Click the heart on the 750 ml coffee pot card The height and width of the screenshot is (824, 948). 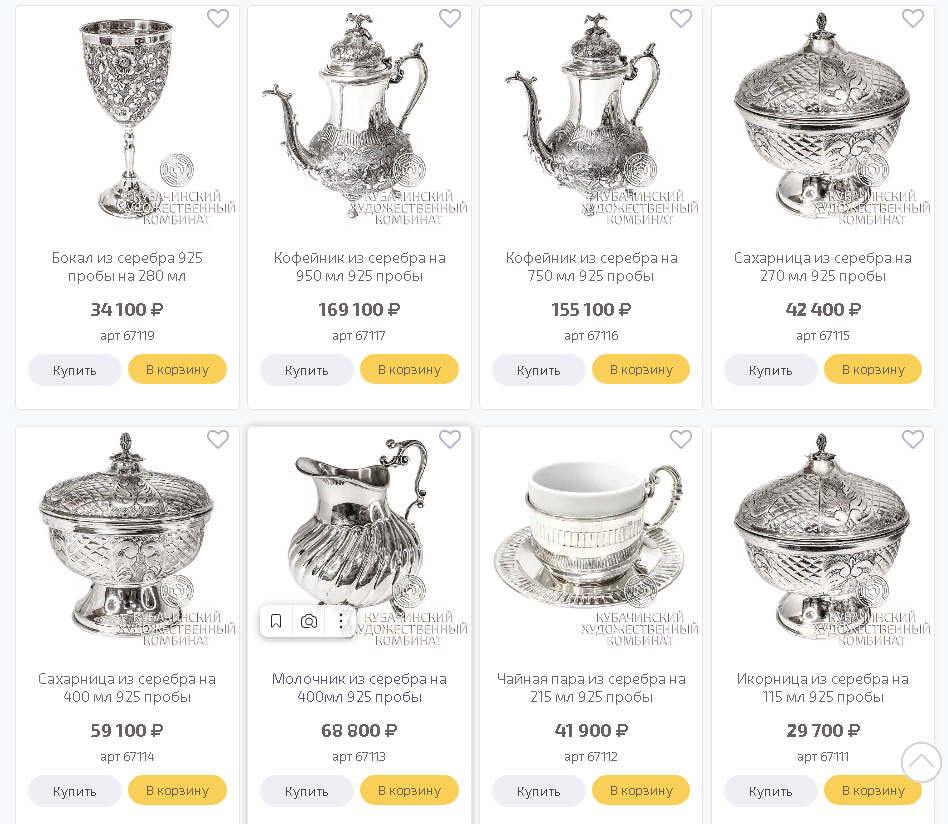681,19
